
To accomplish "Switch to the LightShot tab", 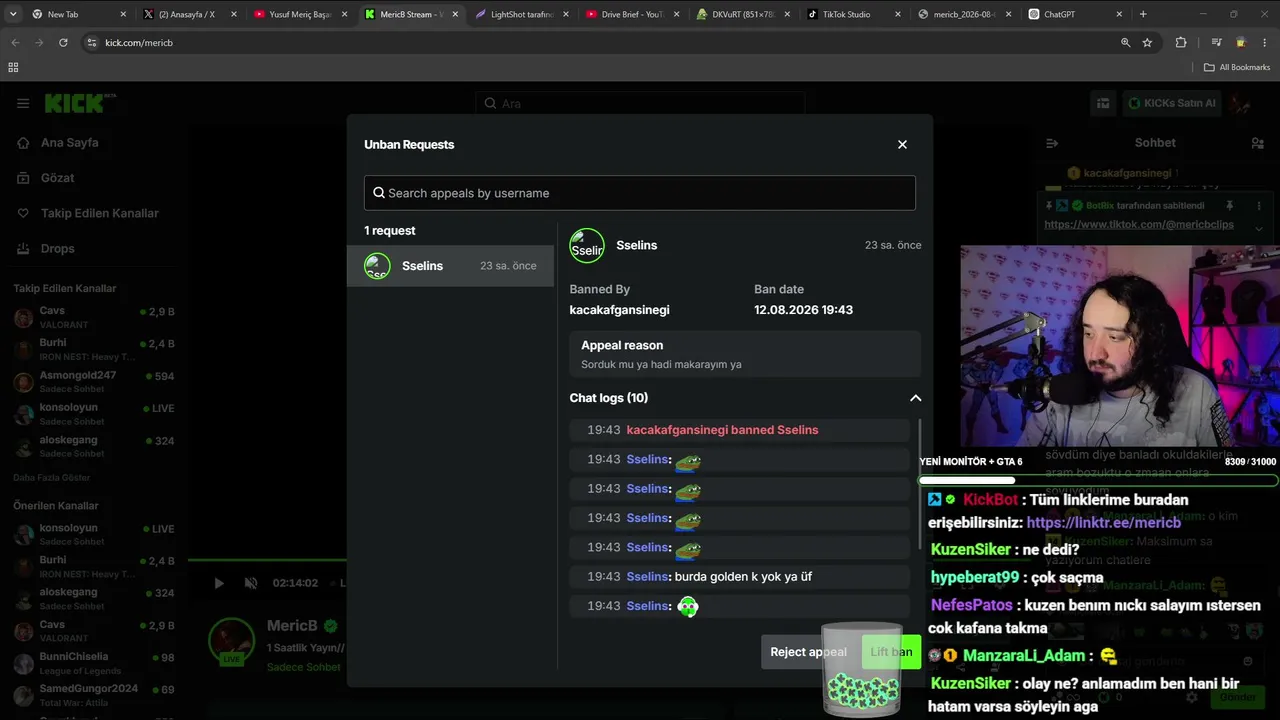I will [x=521, y=14].
